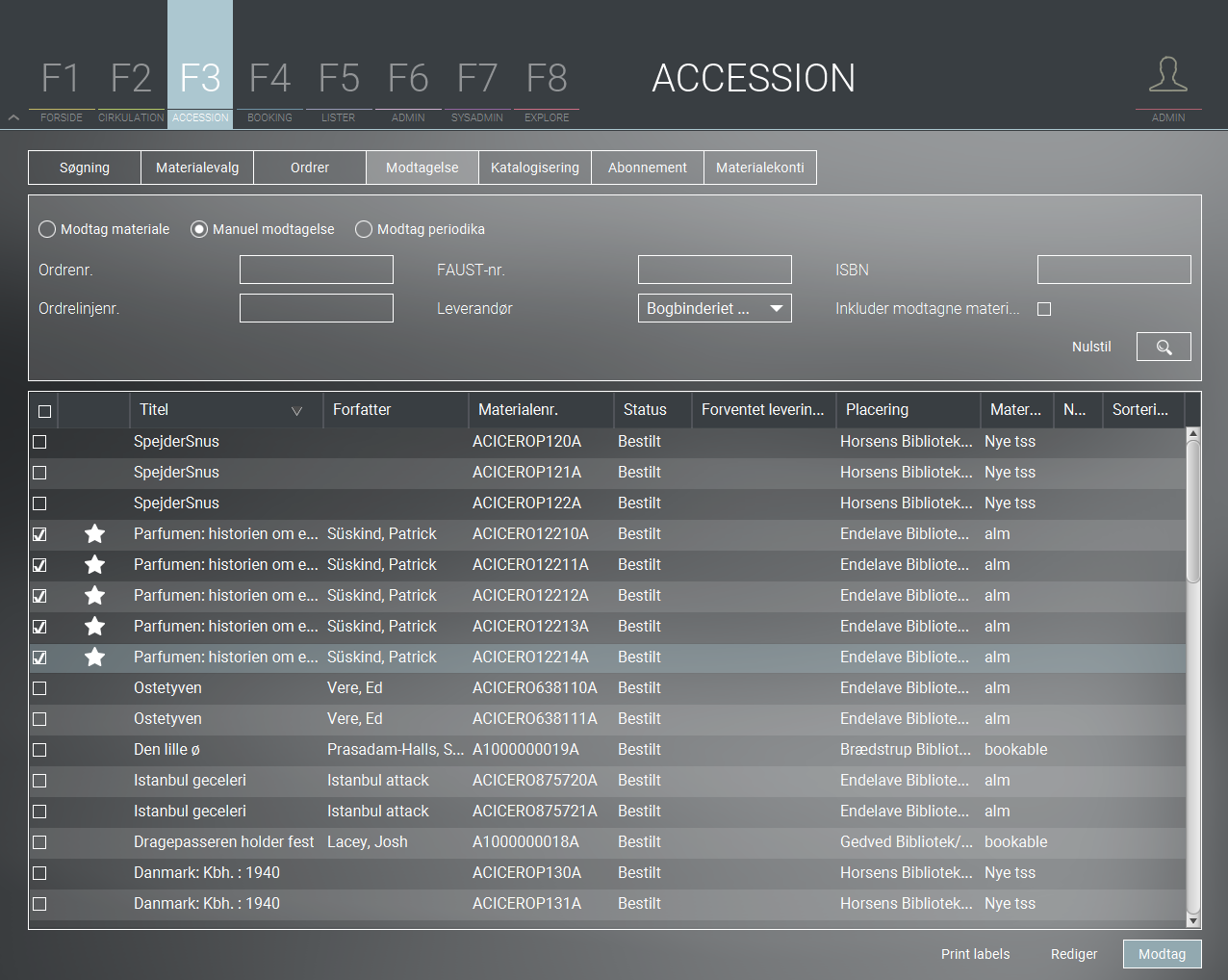The width and height of the screenshot is (1228, 980).
Task: Click Print labels
Action: tap(976, 954)
